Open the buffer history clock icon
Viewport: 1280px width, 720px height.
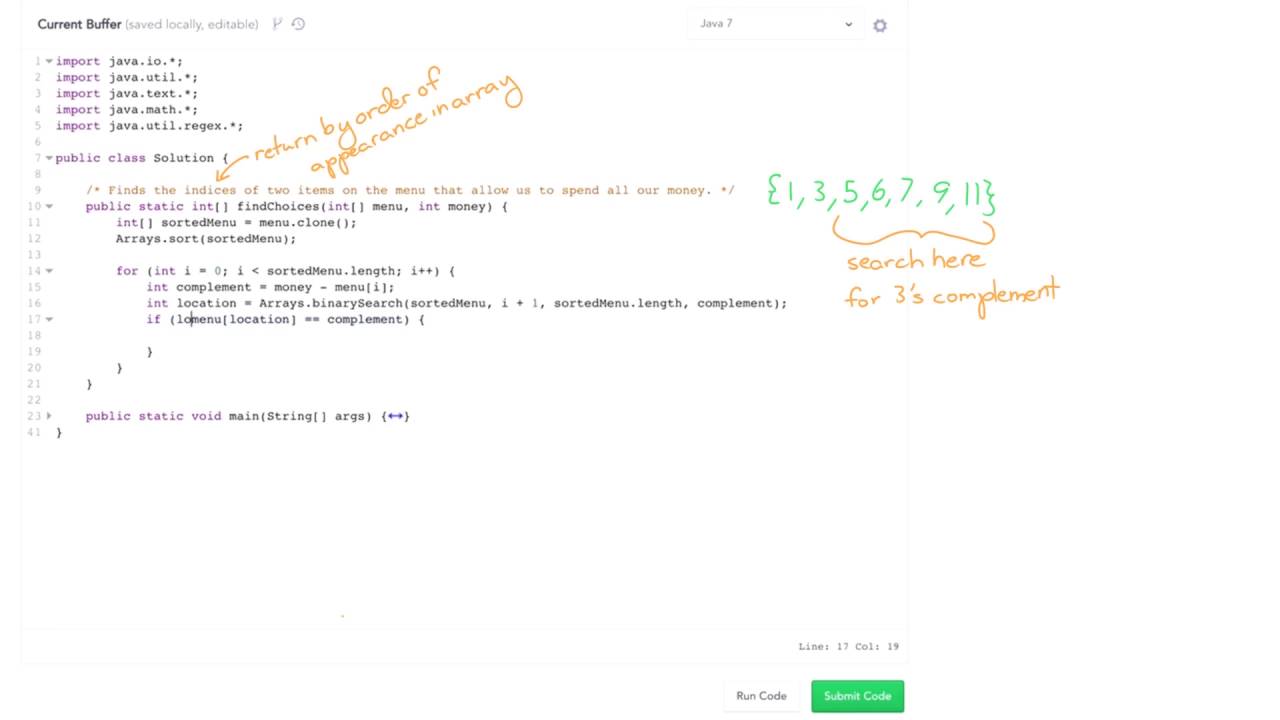coord(298,24)
